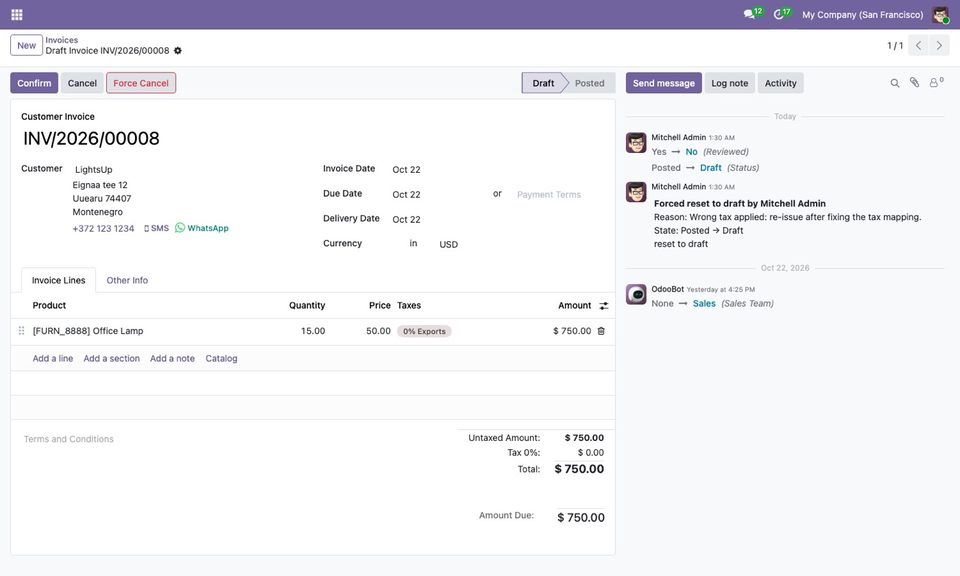Click Send message in chatter

click(664, 83)
